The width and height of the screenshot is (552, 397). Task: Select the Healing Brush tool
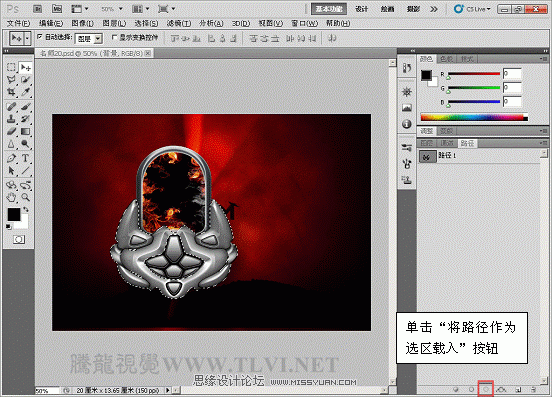(11, 106)
